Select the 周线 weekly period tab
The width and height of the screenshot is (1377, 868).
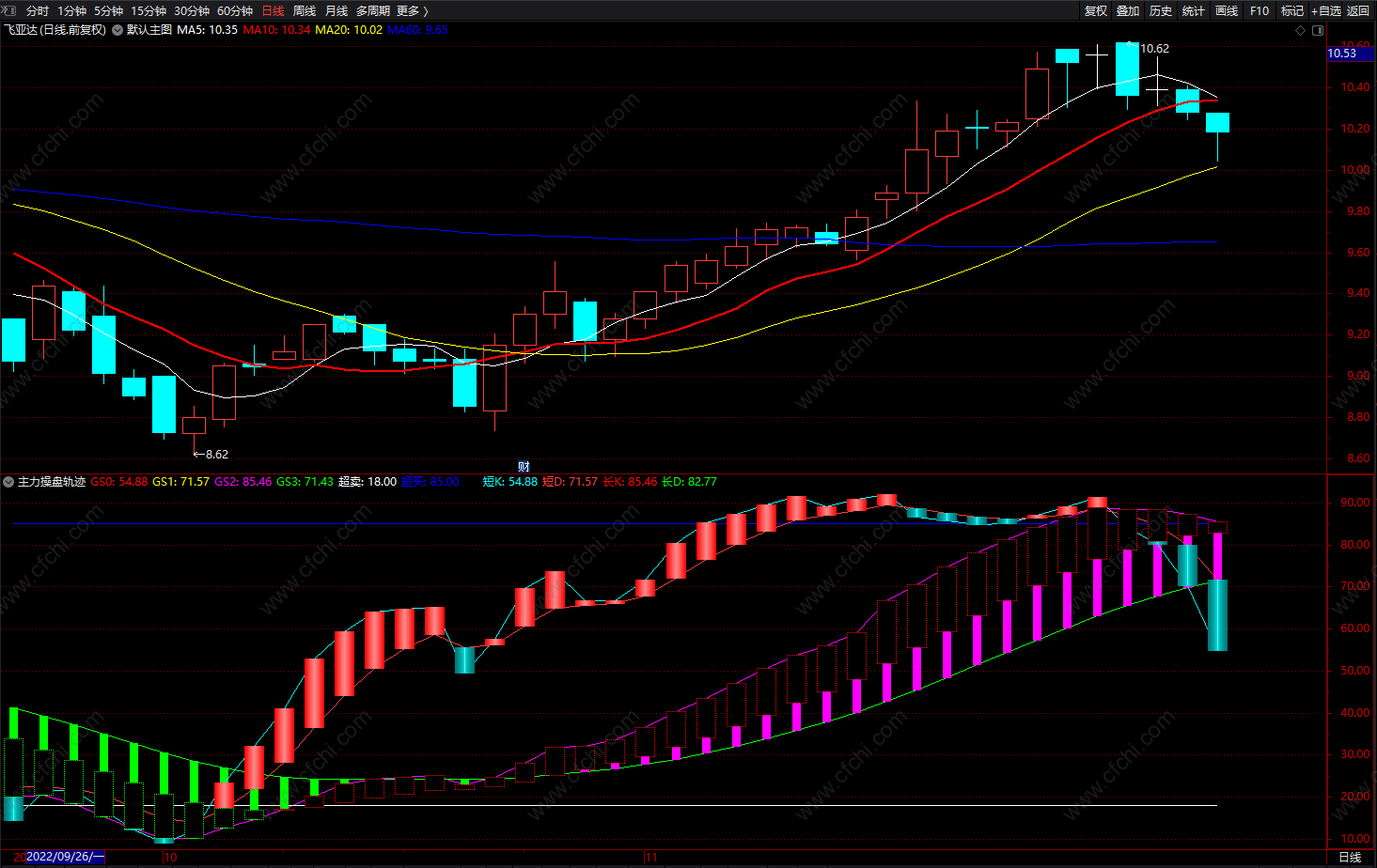pyautogui.click(x=305, y=10)
